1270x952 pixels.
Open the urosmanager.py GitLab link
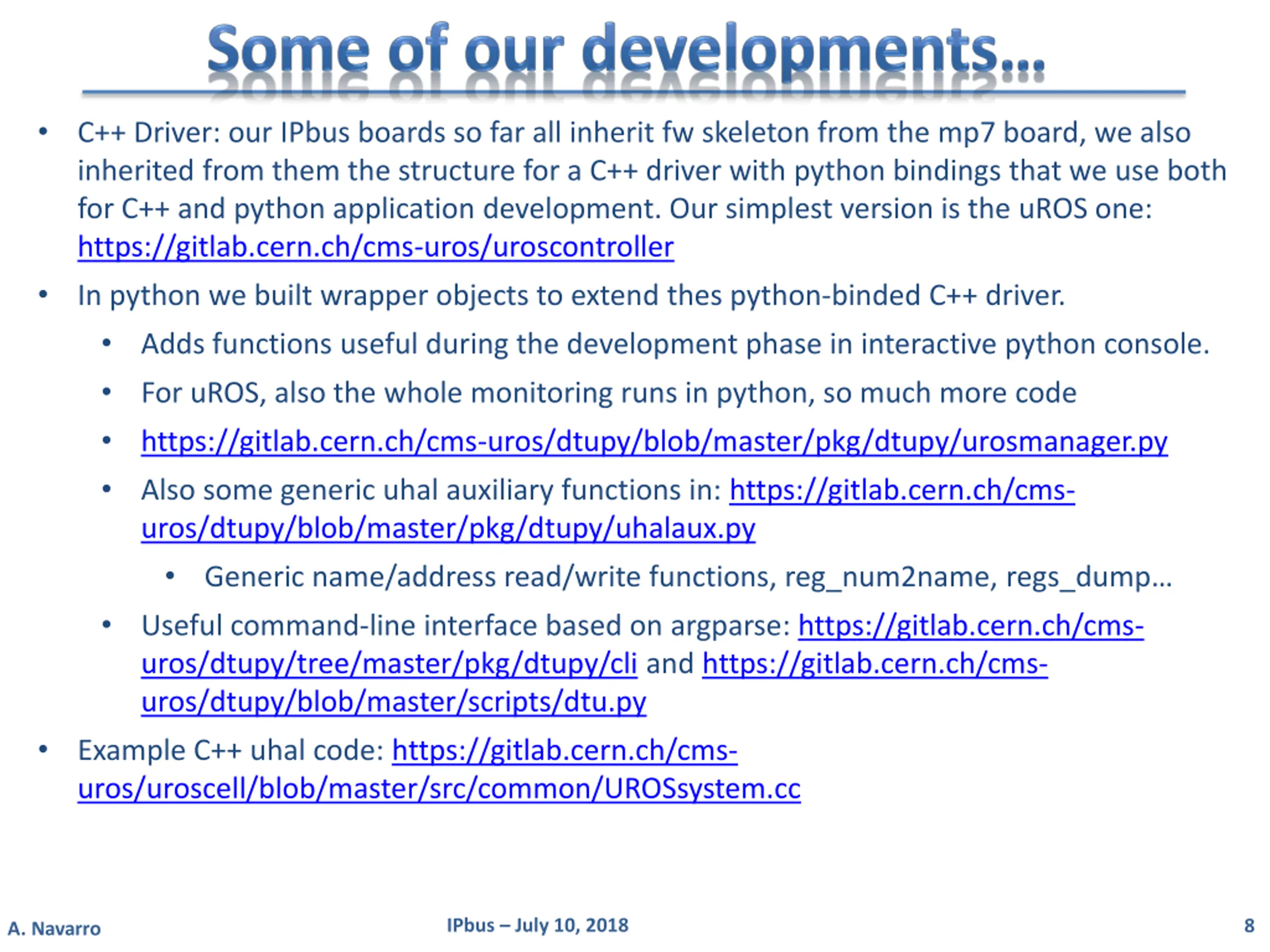tap(654, 442)
